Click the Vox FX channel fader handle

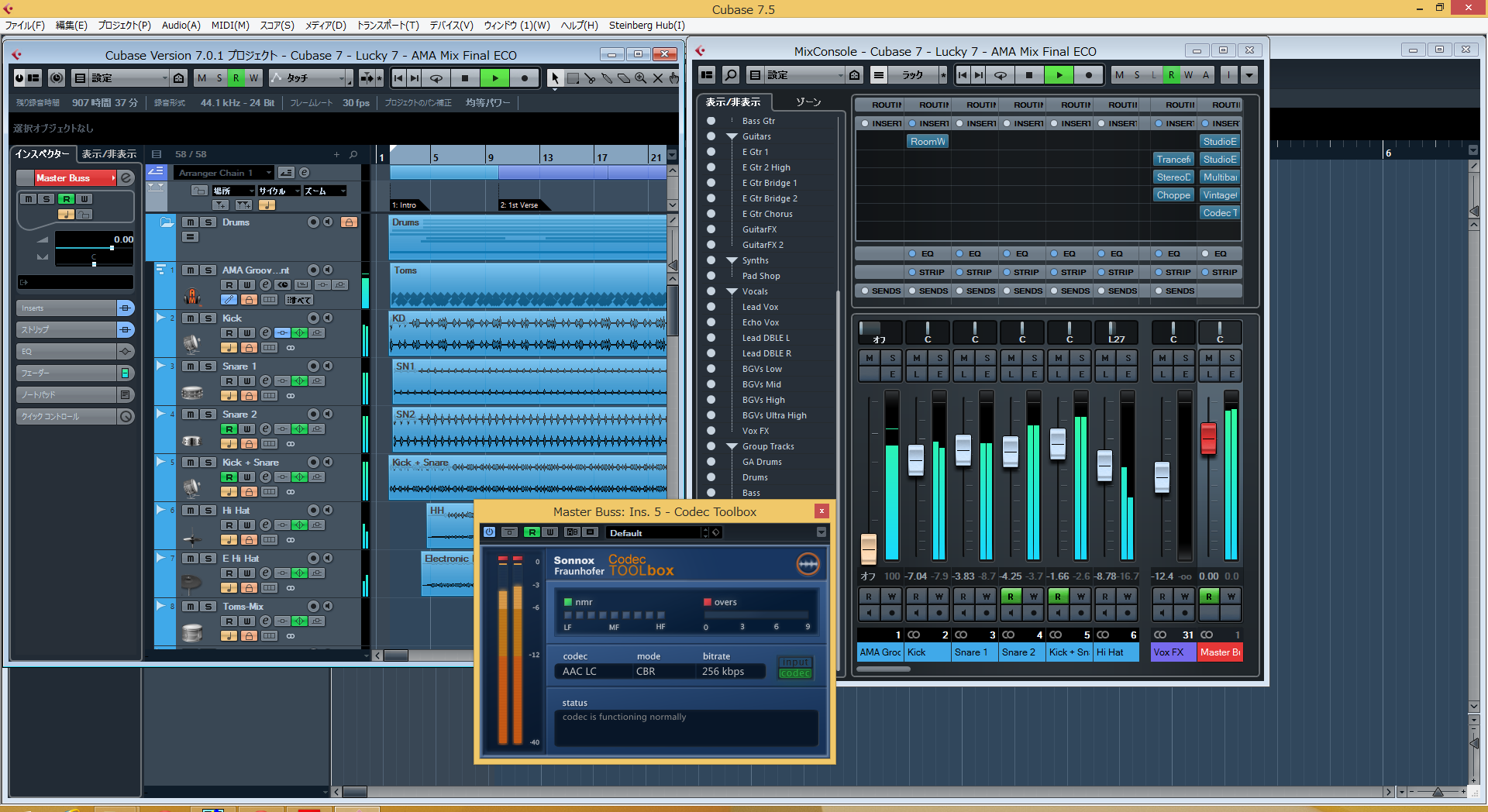(x=1162, y=477)
